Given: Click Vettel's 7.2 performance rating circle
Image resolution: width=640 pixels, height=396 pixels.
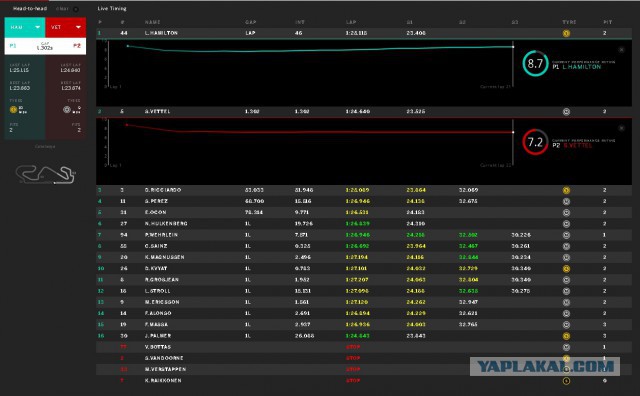Looking at the screenshot, I should [535, 142].
